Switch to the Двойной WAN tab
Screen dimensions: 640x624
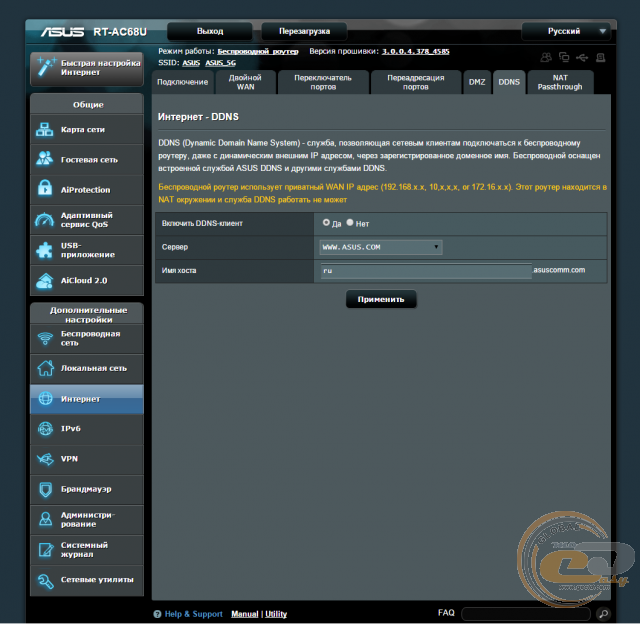point(246,82)
